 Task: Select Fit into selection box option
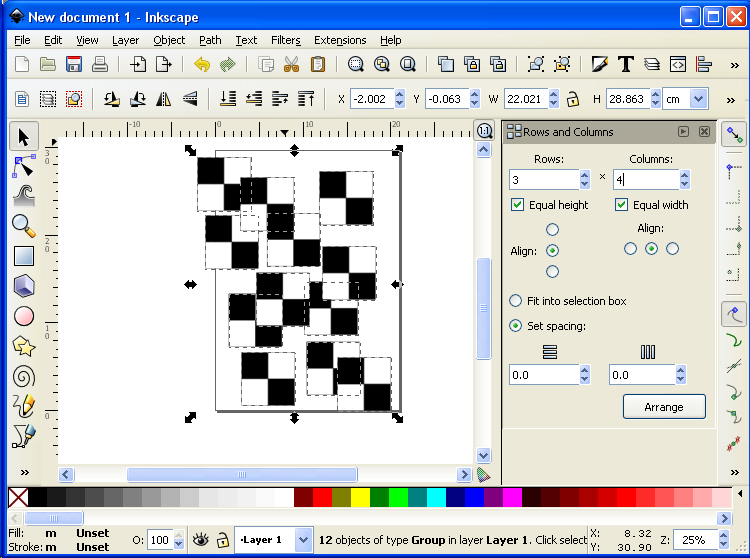568,301
